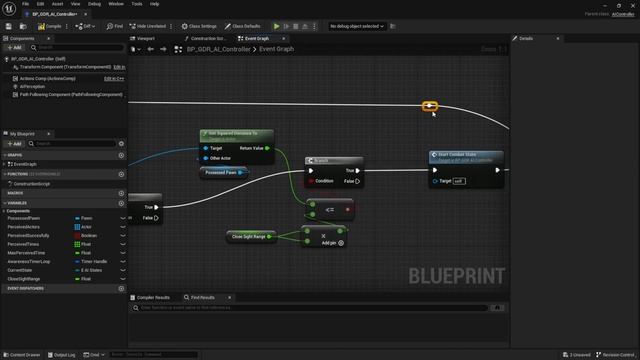Toggle visibility eye for MaxPerceivedTime variable
The width and height of the screenshot is (640, 360).
pyautogui.click(x=122, y=253)
